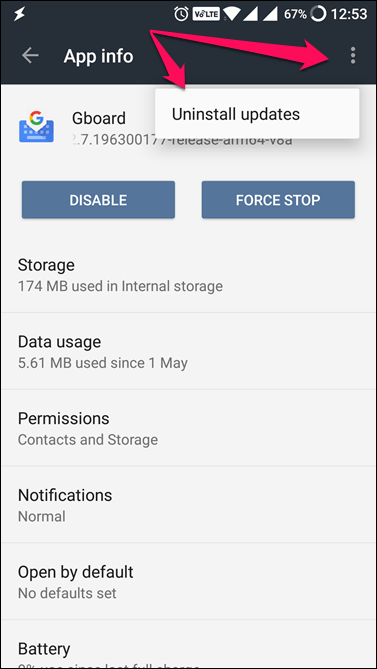377x669 pixels.
Task: Open the Notifications setting
Action: tap(188, 505)
